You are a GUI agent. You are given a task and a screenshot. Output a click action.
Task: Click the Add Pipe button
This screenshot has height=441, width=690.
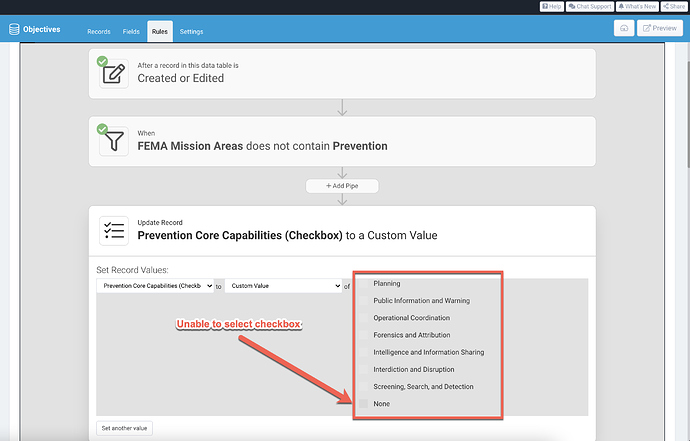[x=342, y=186]
